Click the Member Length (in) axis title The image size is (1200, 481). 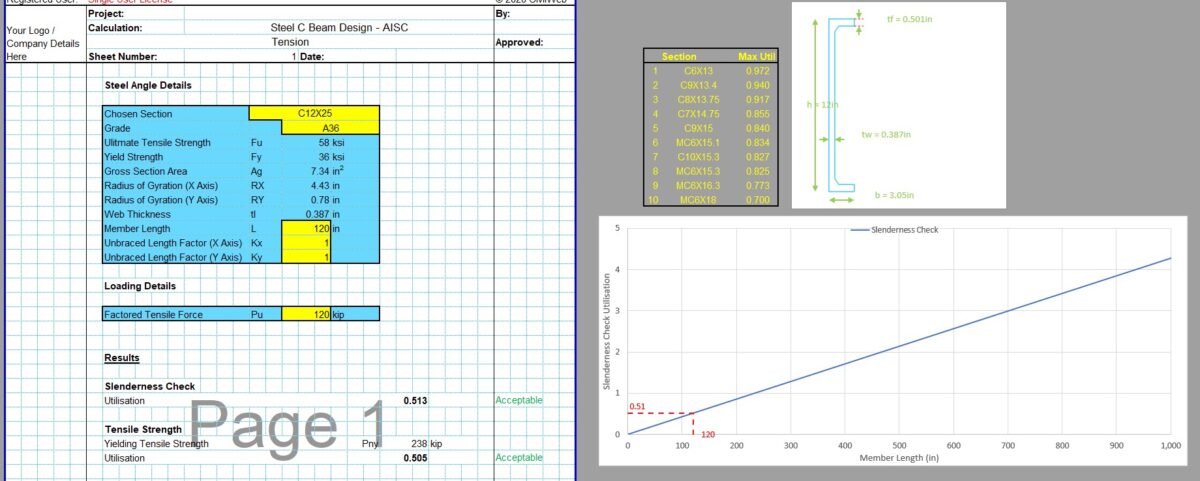click(x=897, y=457)
